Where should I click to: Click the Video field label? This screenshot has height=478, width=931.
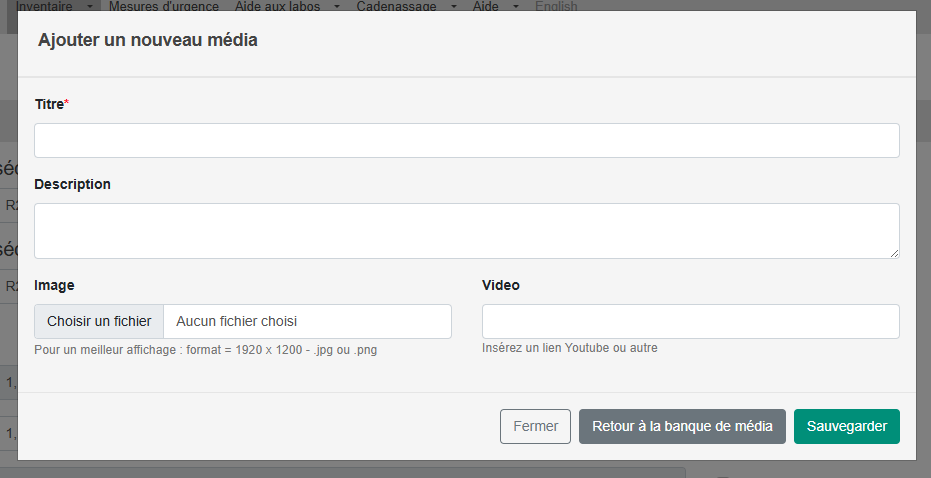501,285
